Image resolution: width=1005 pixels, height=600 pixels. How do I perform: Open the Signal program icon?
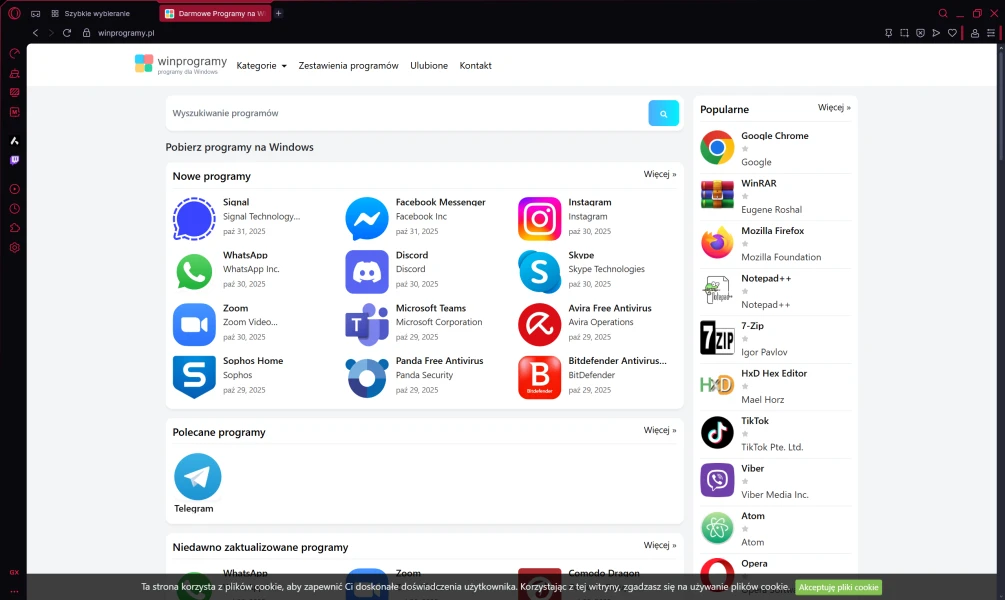(x=194, y=219)
